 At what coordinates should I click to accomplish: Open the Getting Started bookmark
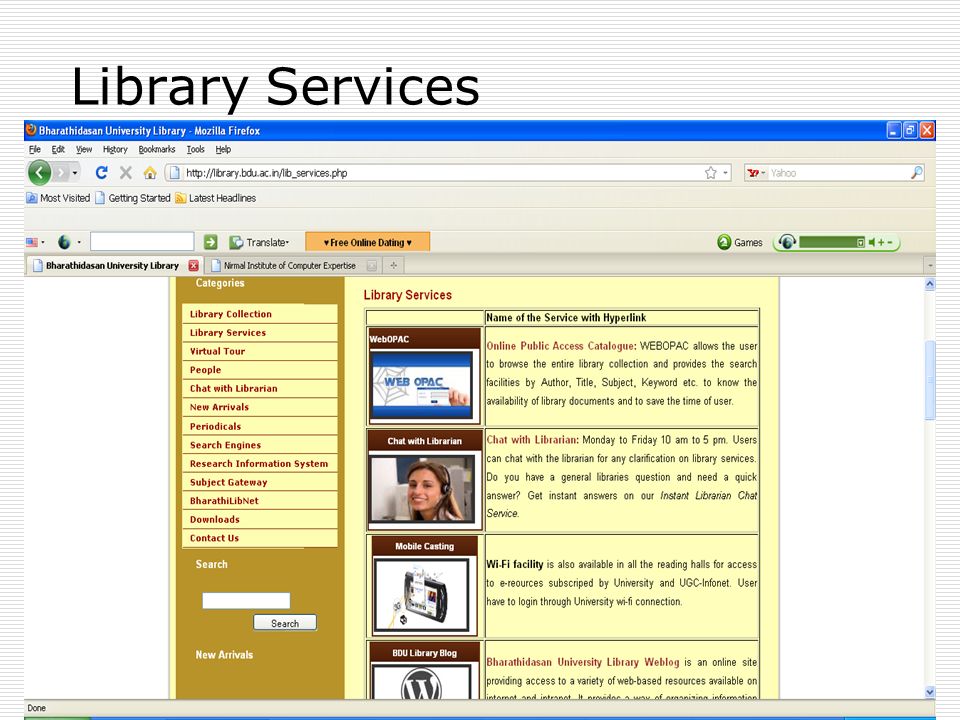pyautogui.click(x=132, y=198)
